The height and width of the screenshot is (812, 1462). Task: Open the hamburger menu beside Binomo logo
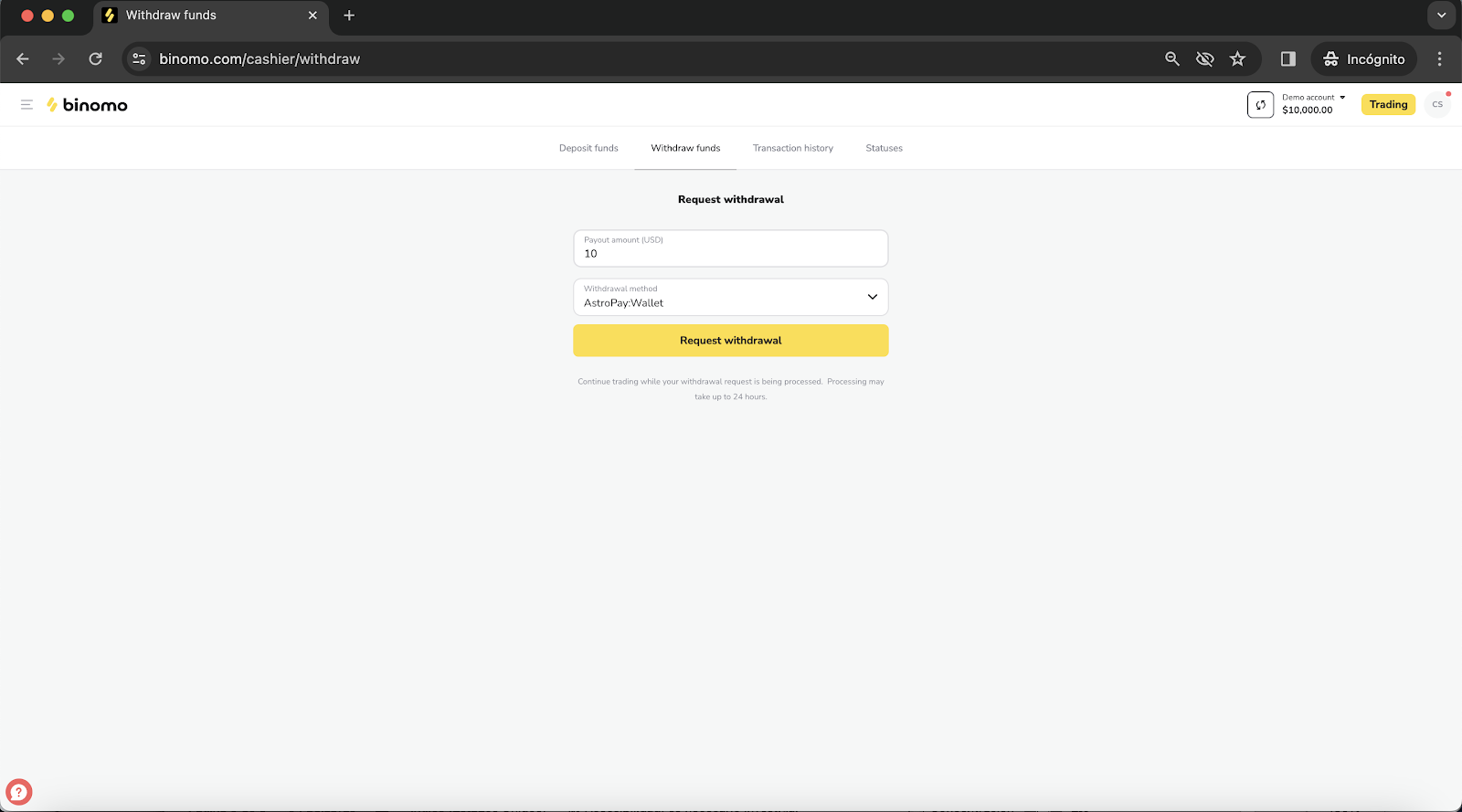click(26, 105)
